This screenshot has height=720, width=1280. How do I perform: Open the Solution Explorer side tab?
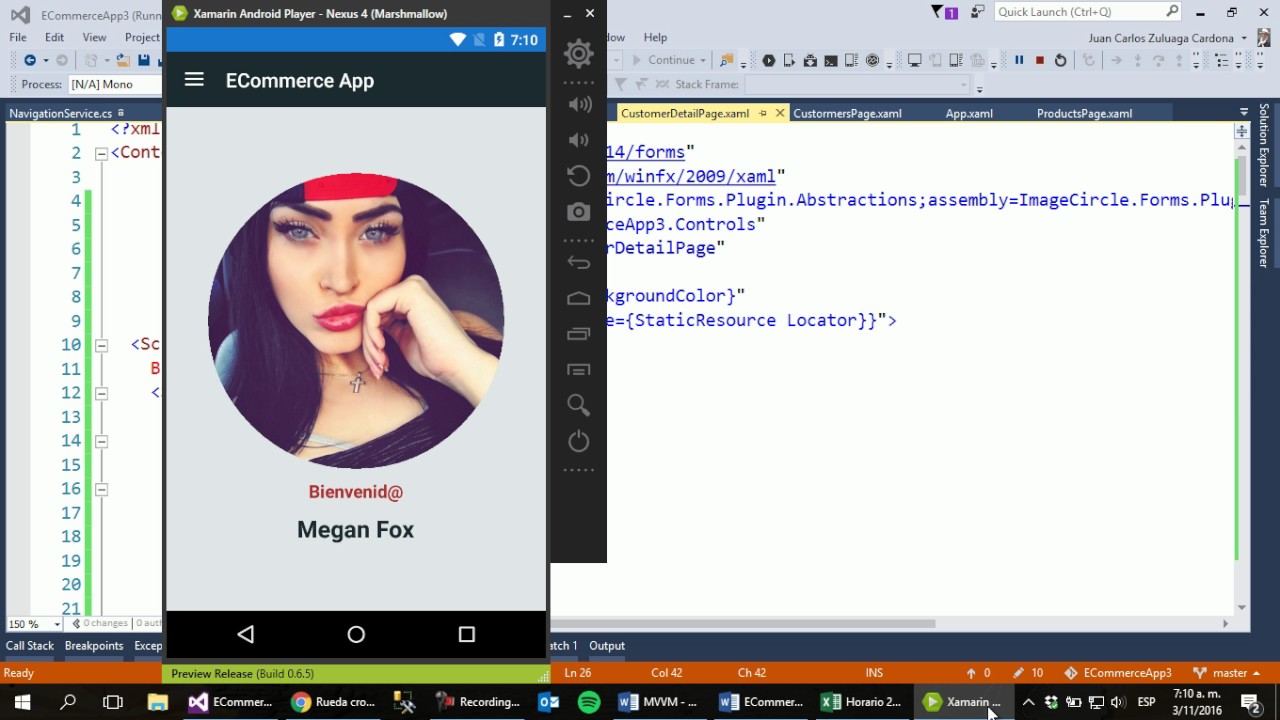[1264, 145]
